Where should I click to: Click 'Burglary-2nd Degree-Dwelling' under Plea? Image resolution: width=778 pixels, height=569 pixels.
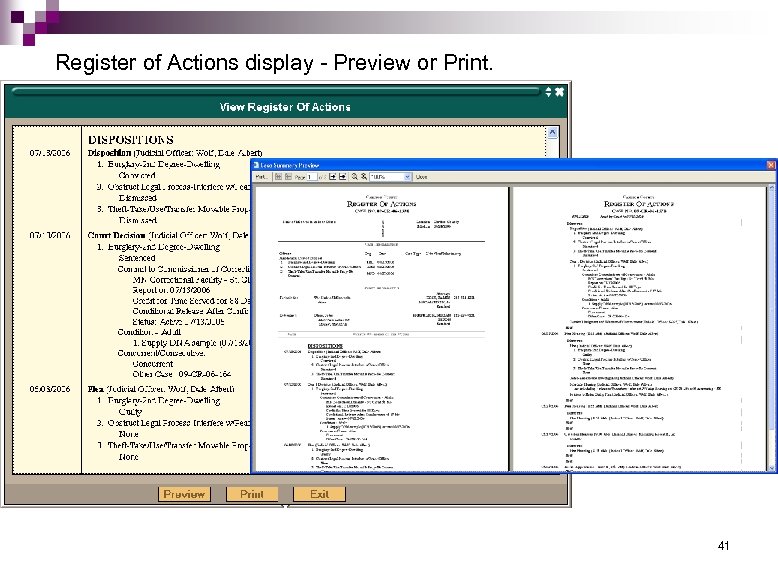click(x=158, y=400)
